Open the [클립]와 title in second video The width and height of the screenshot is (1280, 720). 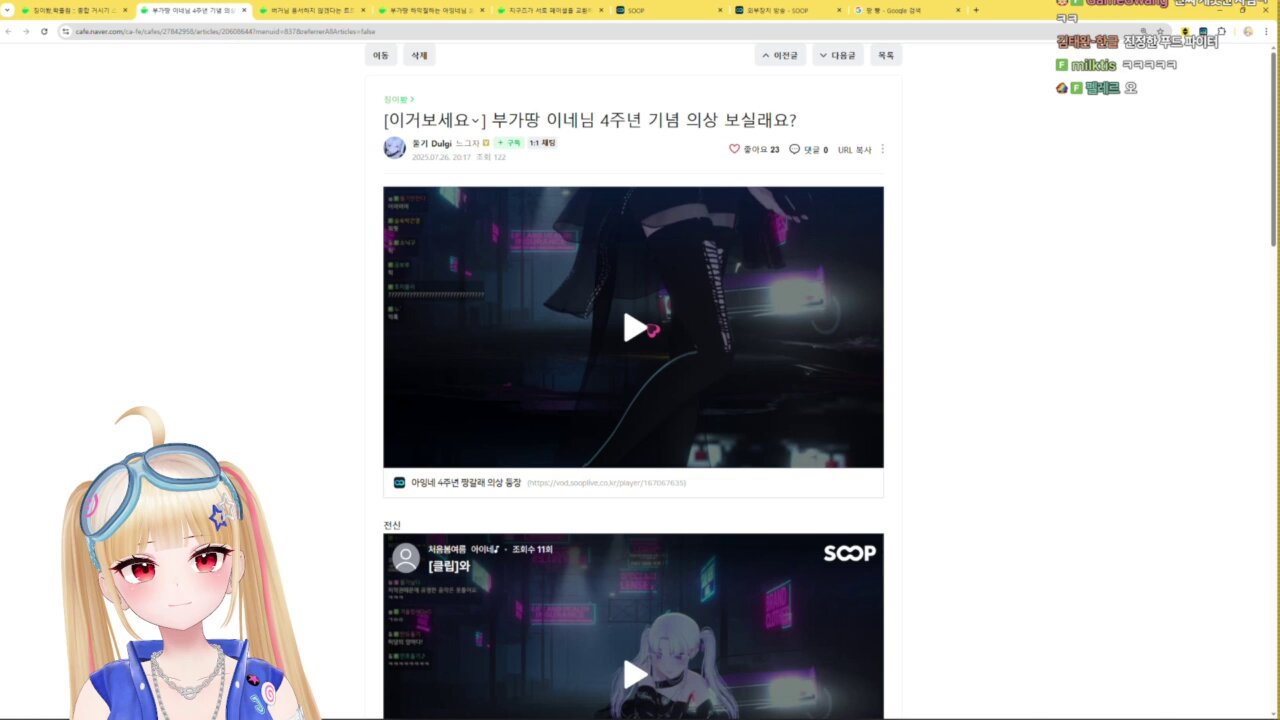449,566
